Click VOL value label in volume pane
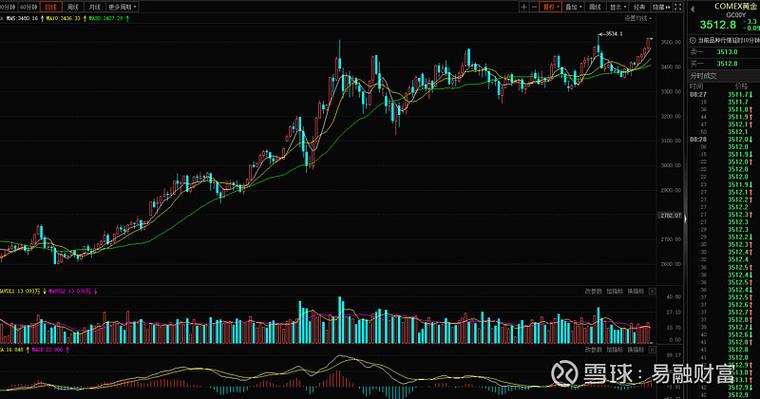Viewport: 760px width, 399px height. point(19,291)
